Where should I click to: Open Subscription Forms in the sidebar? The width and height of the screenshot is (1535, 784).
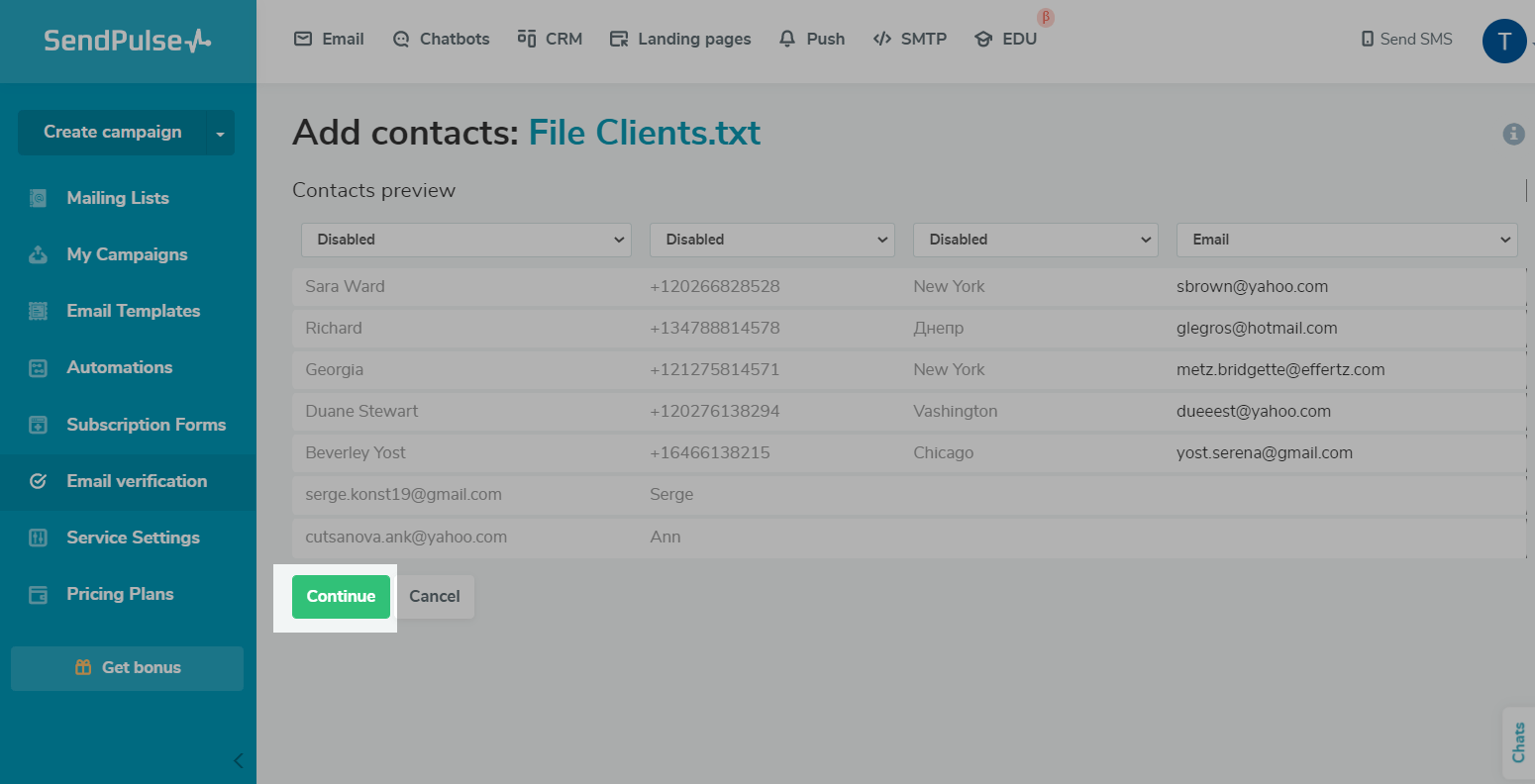pyautogui.click(x=147, y=425)
